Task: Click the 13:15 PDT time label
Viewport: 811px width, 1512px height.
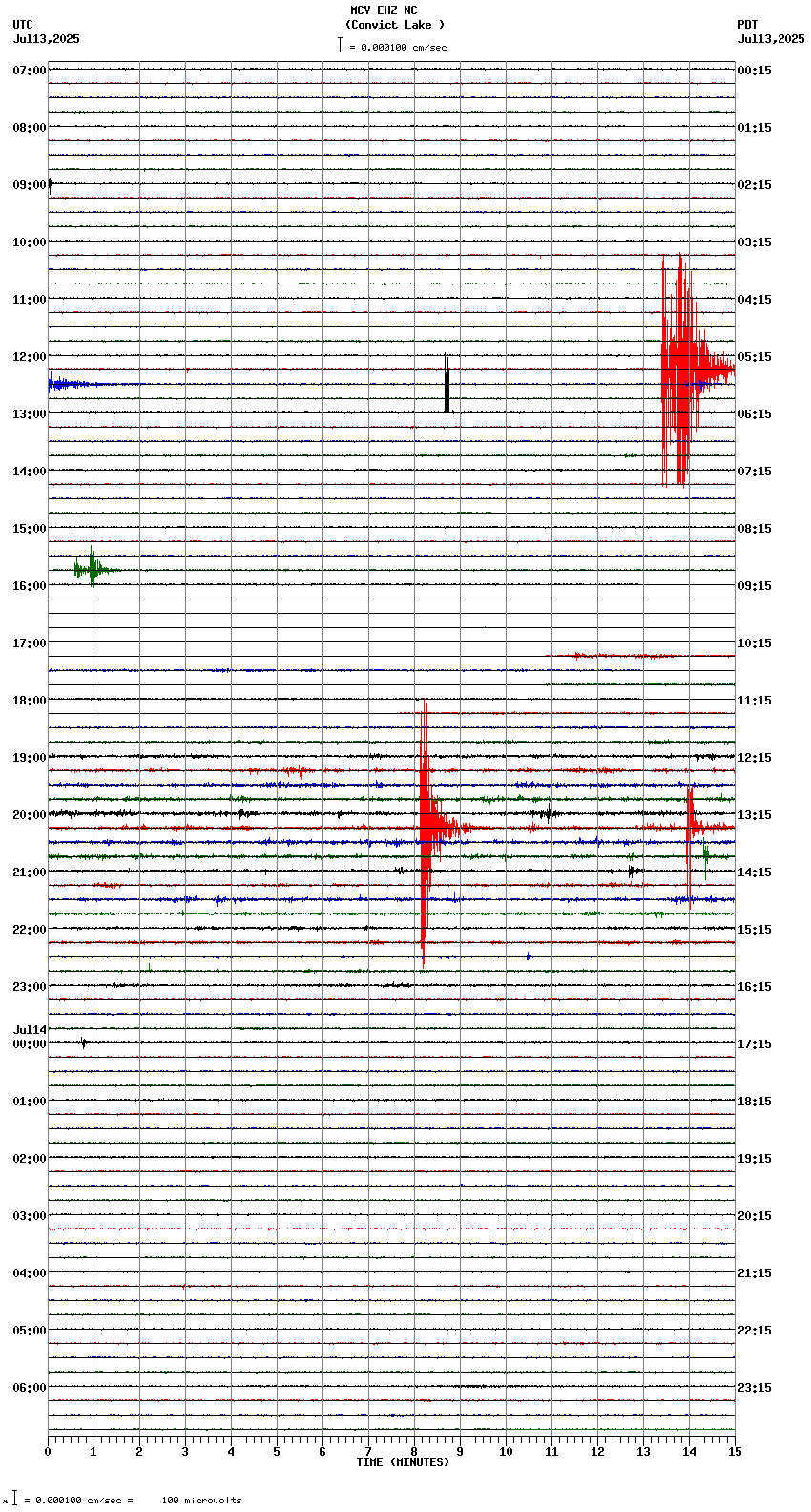Action: (x=755, y=815)
